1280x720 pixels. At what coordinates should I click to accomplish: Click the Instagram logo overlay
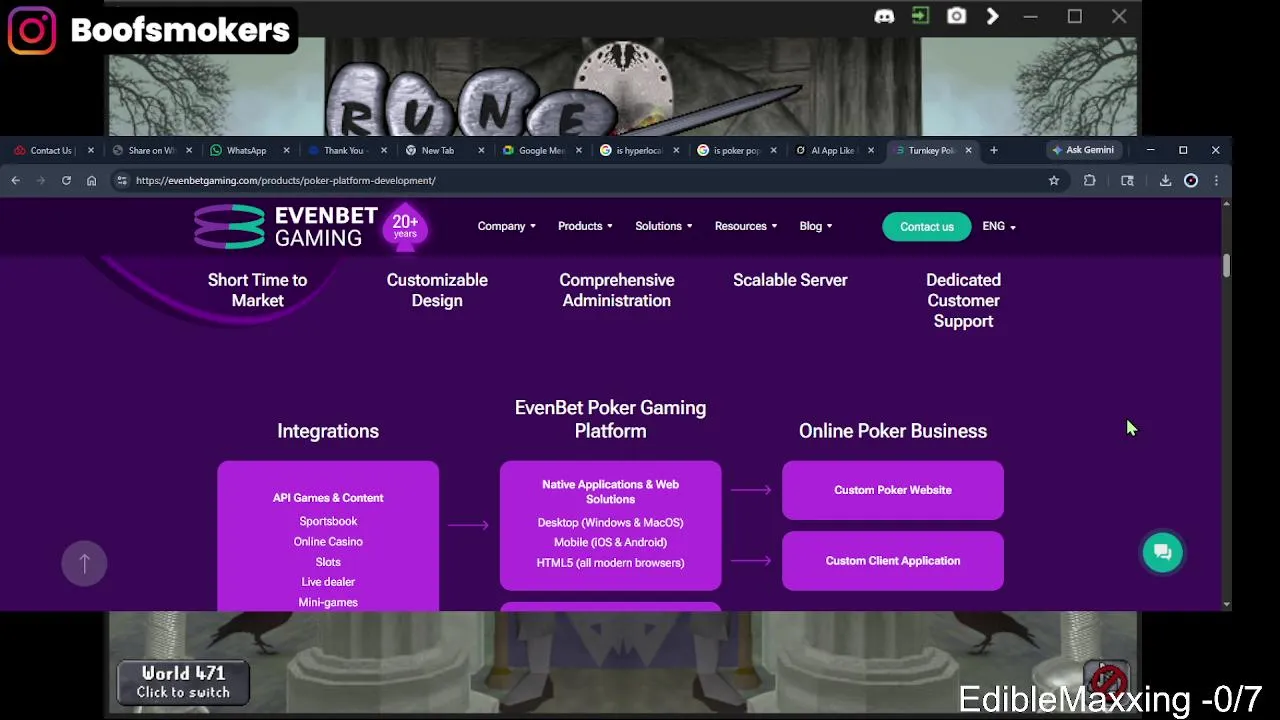tap(32, 30)
